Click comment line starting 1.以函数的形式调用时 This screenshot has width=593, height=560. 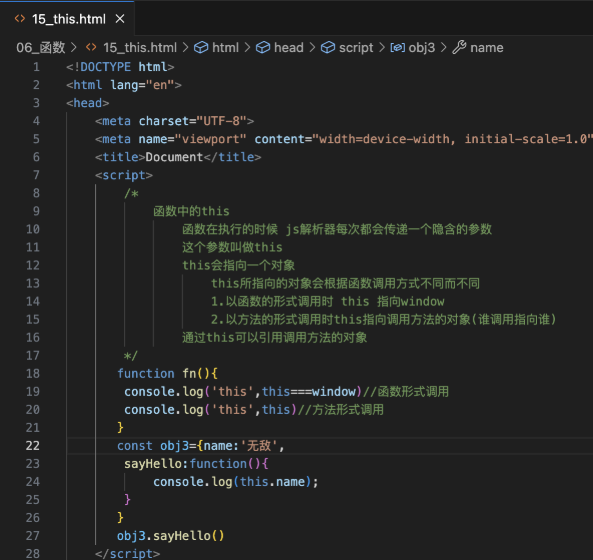[x=328, y=301]
